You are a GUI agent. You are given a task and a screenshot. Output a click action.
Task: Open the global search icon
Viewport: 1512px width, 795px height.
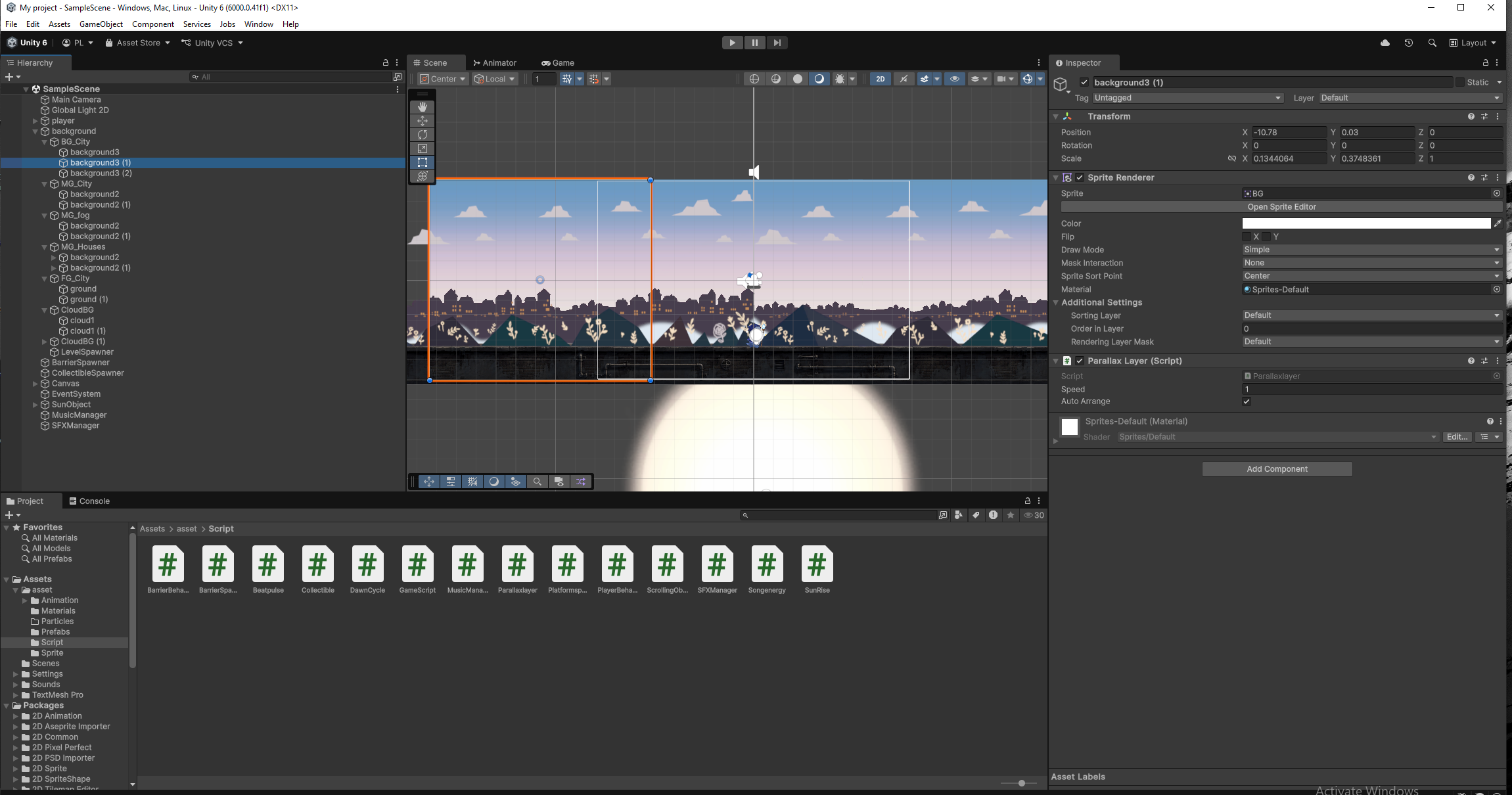(x=1432, y=43)
